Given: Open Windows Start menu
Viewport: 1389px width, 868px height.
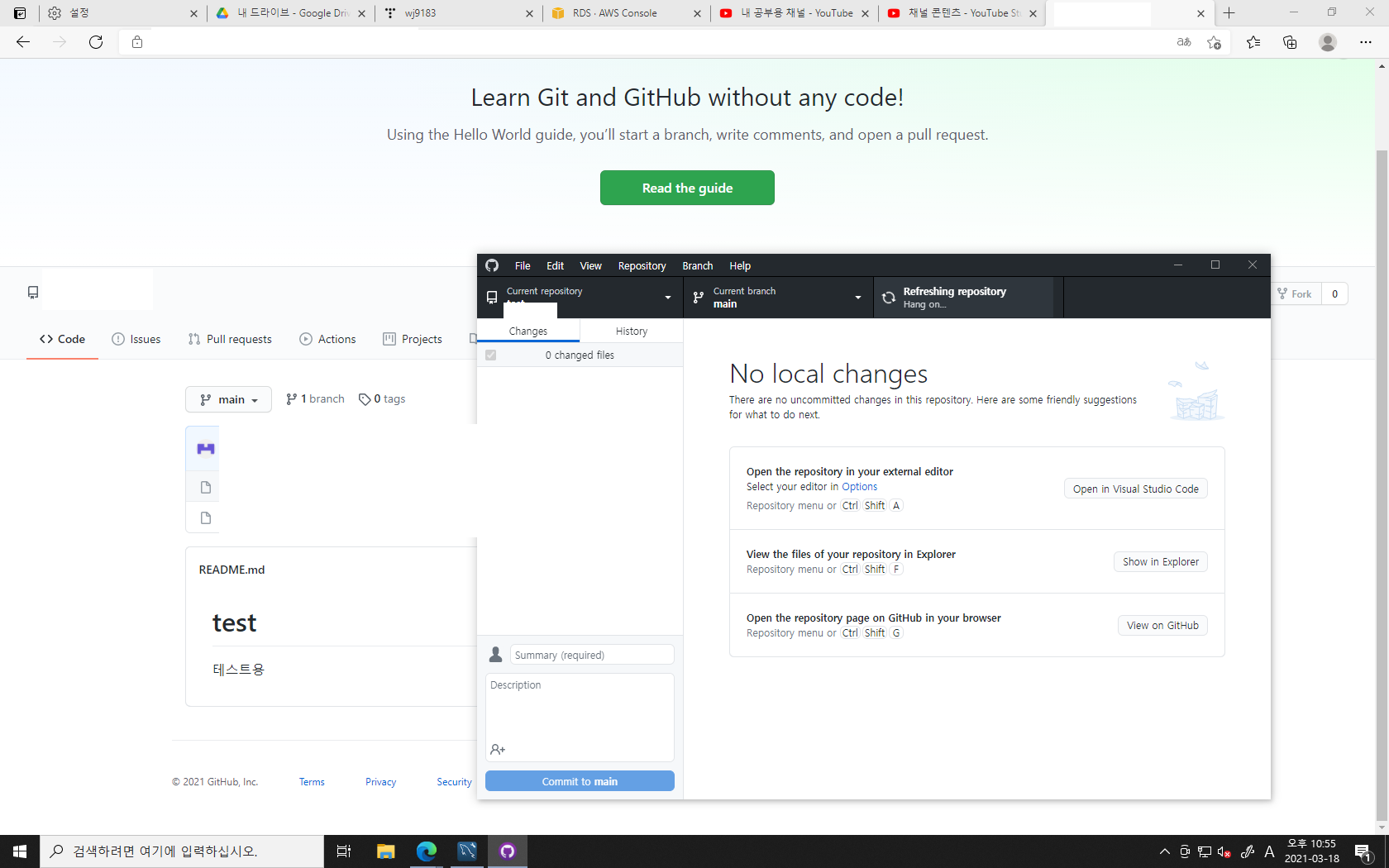Looking at the screenshot, I should click(20, 851).
